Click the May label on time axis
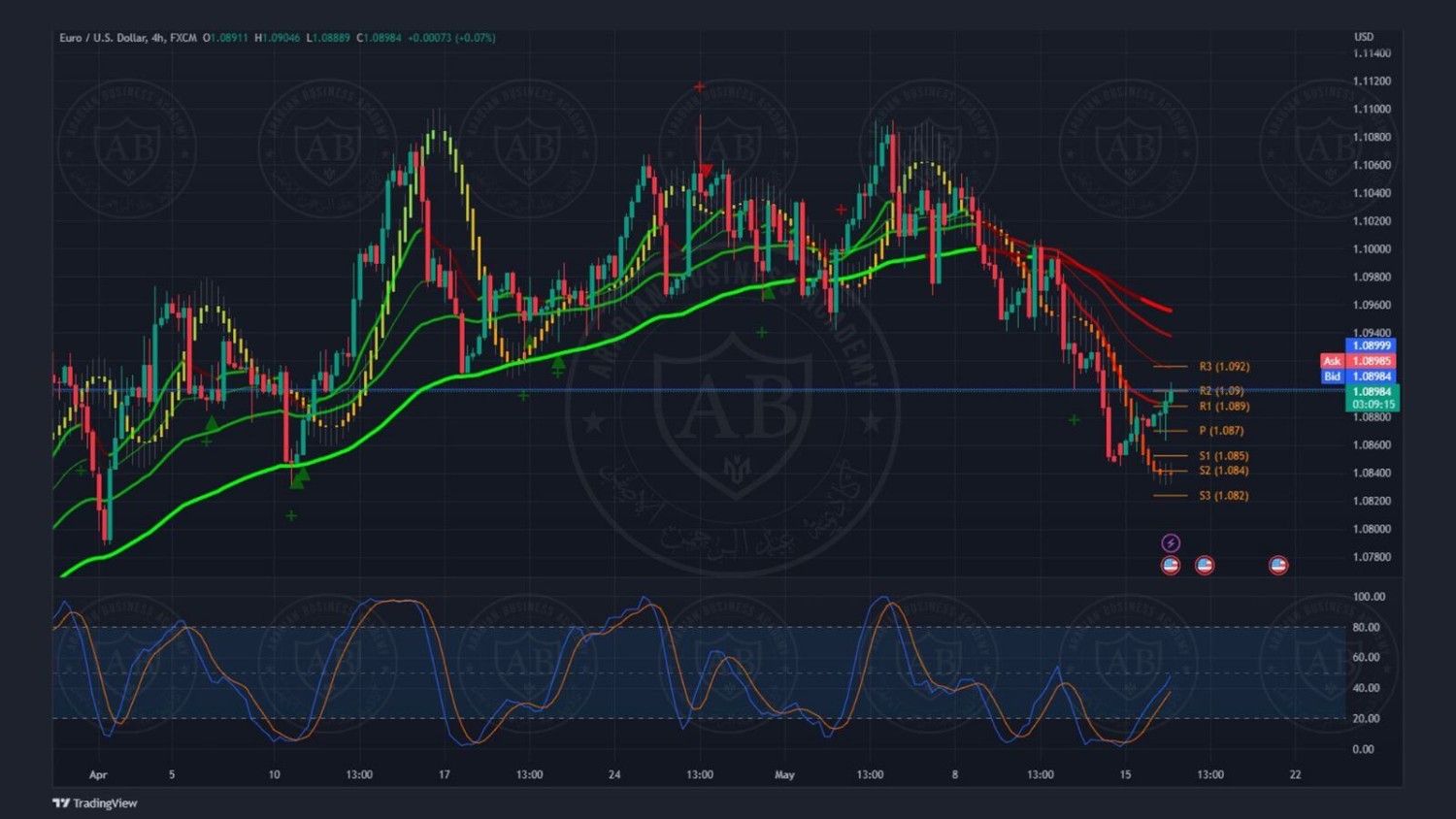This screenshot has width=1456, height=819. 784,775
